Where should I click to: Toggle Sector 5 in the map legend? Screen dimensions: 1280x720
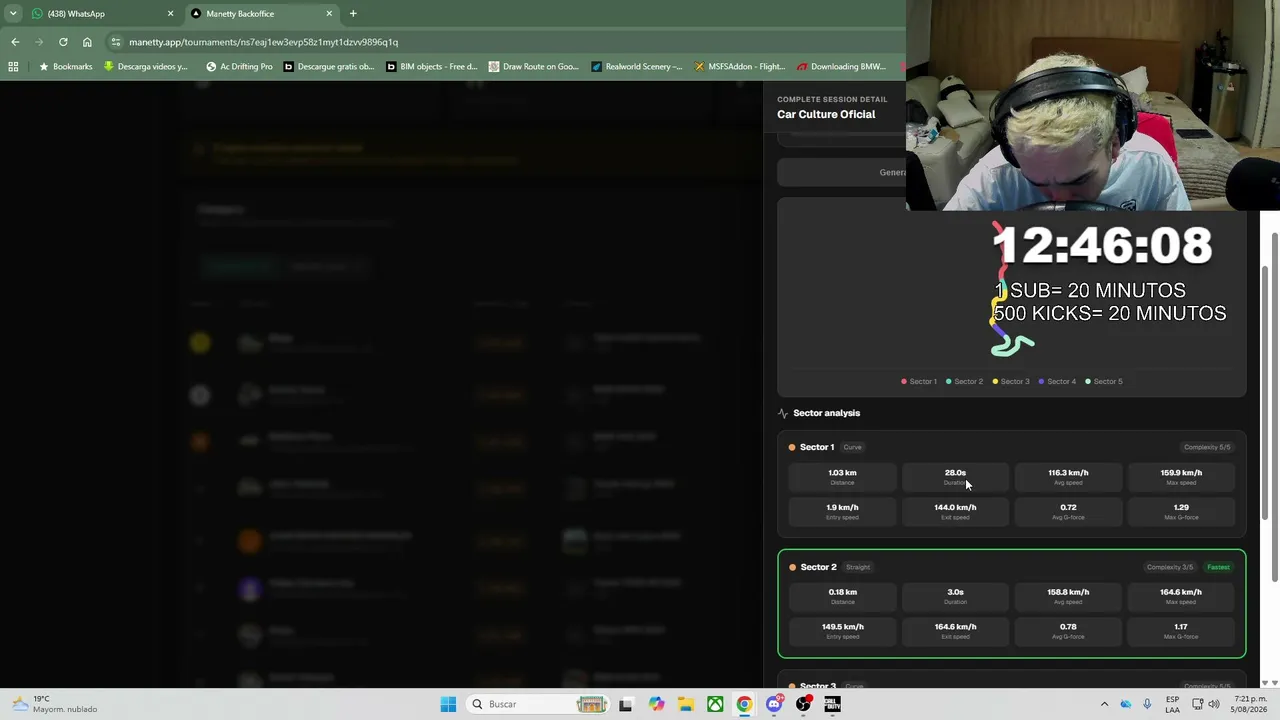coord(1104,381)
